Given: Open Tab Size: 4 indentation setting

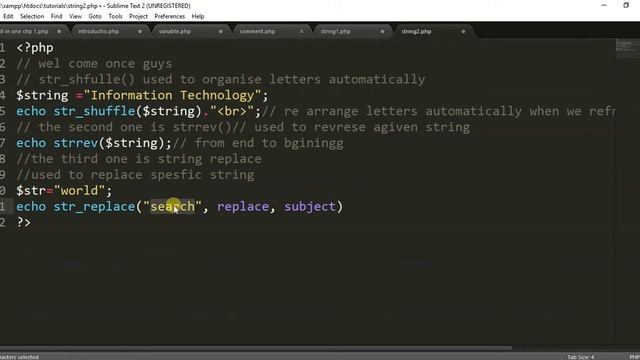Looking at the screenshot, I should [580, 357].
